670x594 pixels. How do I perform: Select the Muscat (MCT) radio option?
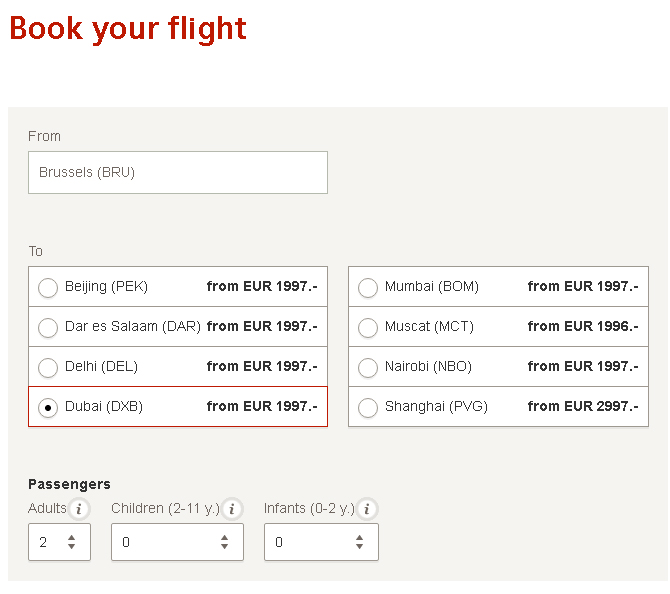(368, 327)
